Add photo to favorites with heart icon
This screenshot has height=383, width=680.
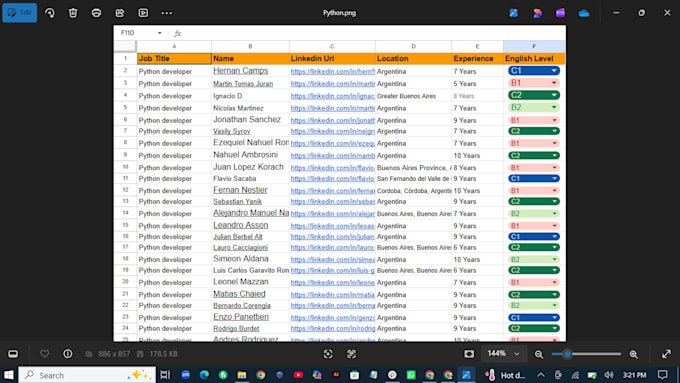tap(44, 354)
